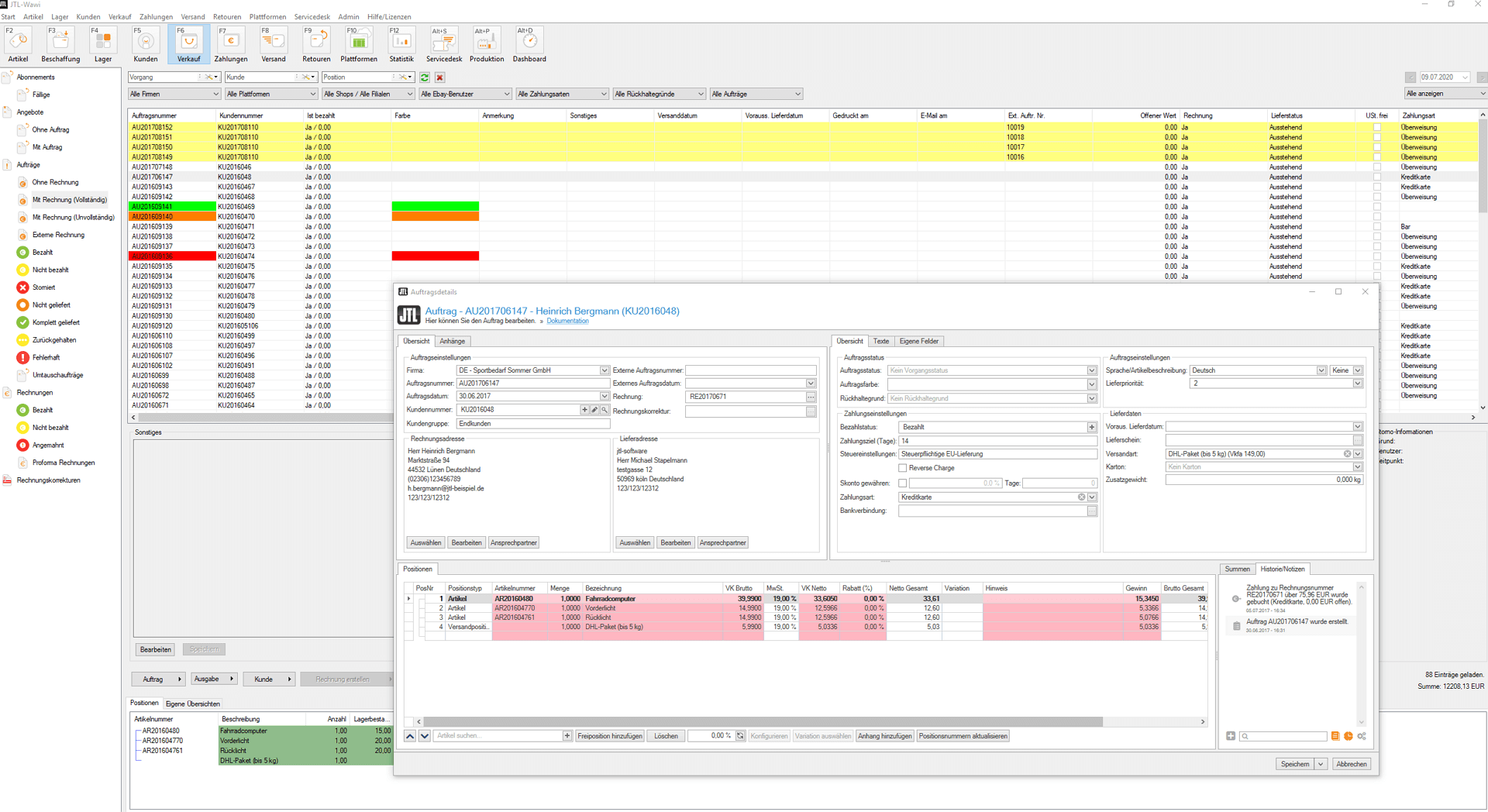This screenshot has height=812, width=1488.
Task: Open the Lager module icon
Action: tap(102, 45)
